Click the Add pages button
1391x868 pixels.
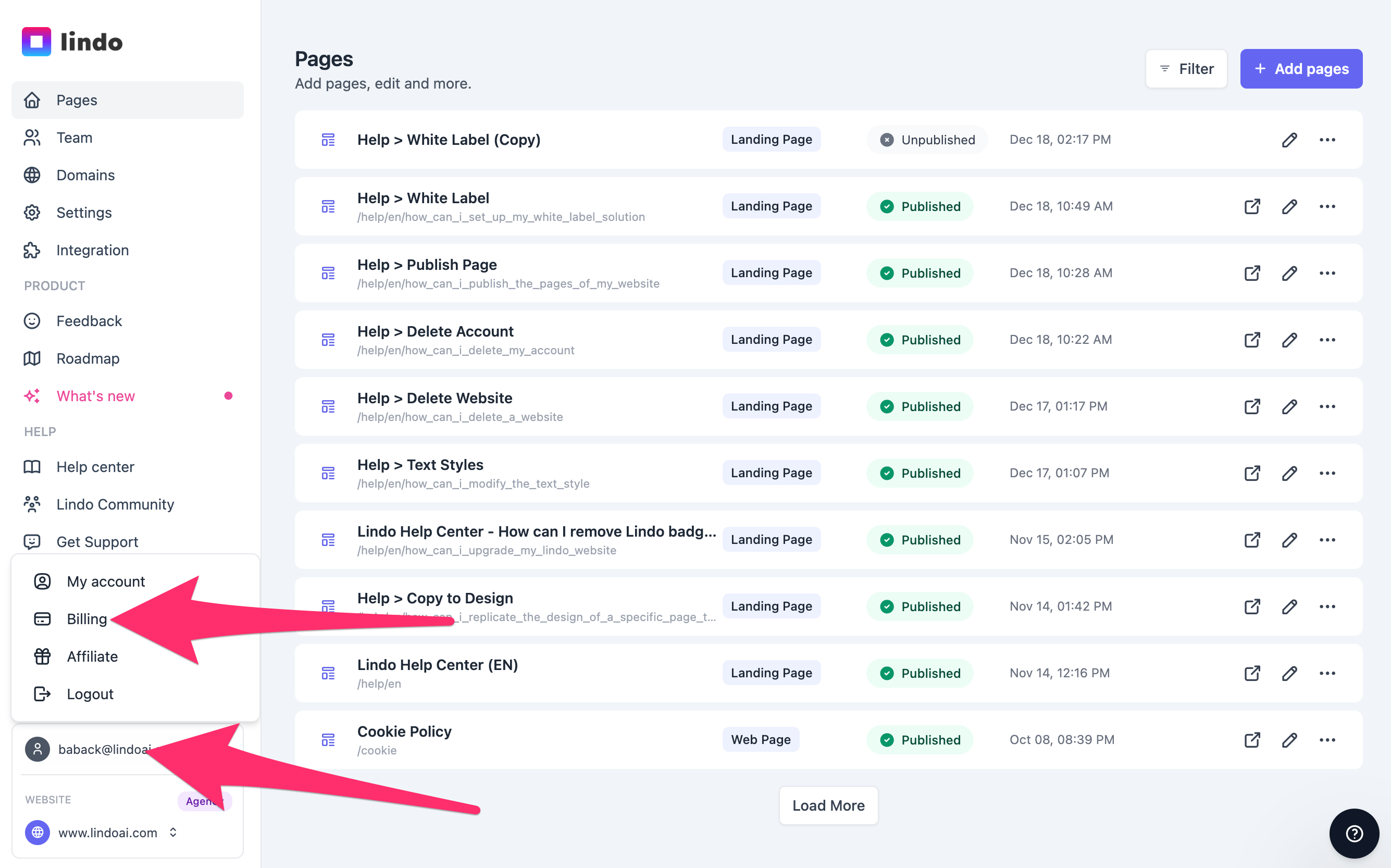1301,69
